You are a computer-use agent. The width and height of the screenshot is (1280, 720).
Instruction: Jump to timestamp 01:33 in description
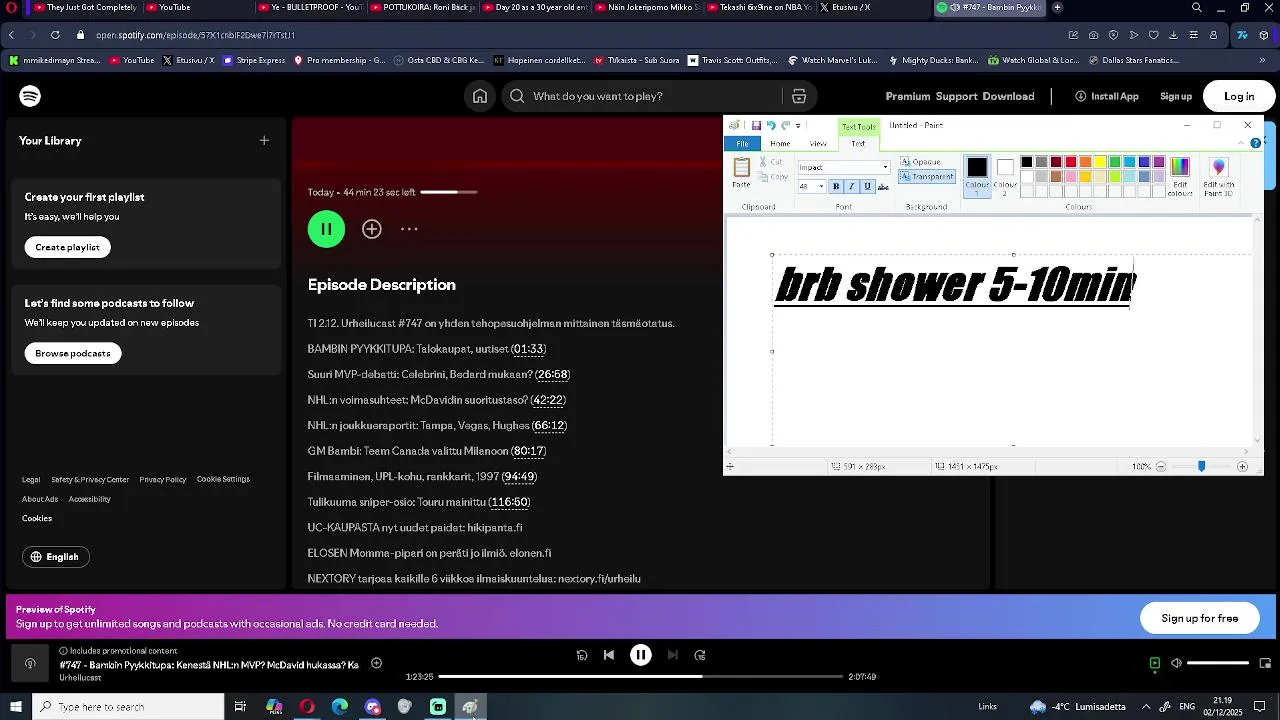[529, 349]
